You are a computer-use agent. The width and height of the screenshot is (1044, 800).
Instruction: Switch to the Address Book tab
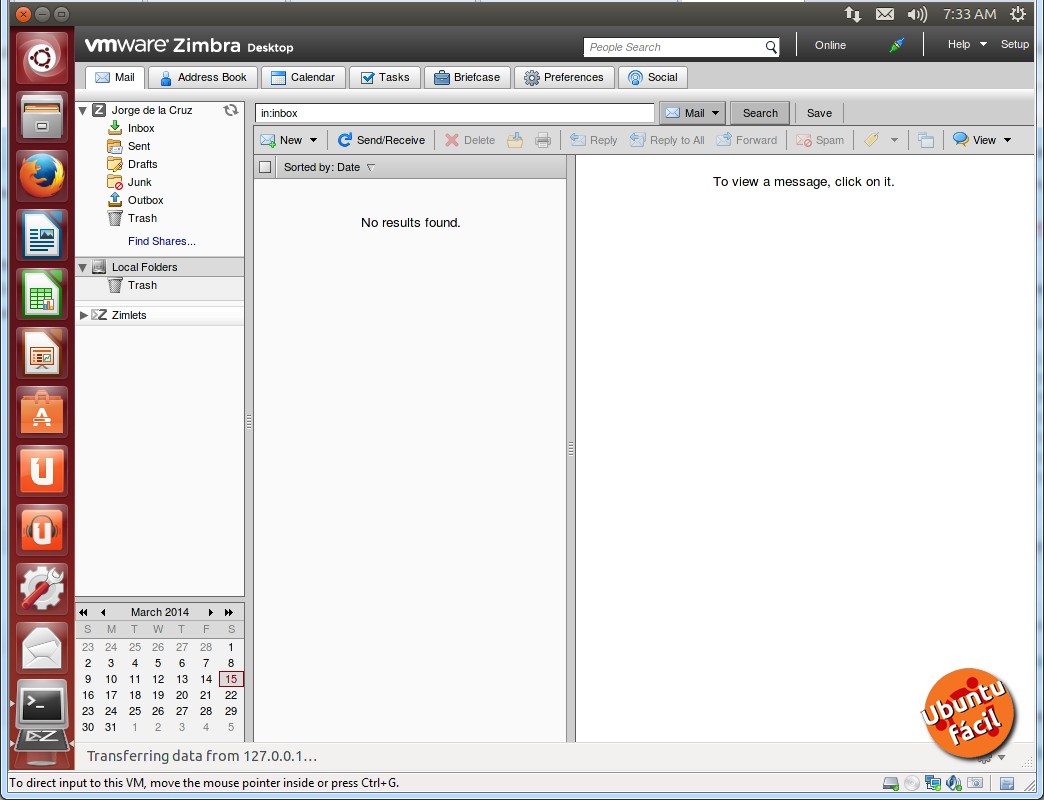[x=202, y=77]
